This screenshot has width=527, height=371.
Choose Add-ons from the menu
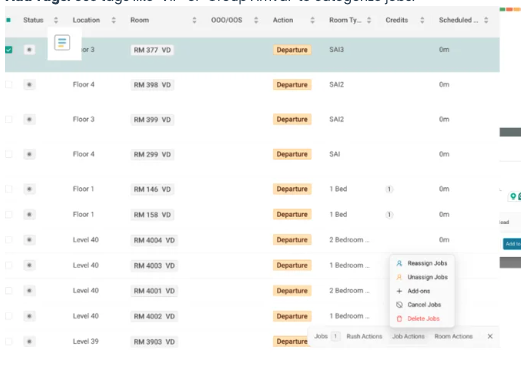click(422, 291)
